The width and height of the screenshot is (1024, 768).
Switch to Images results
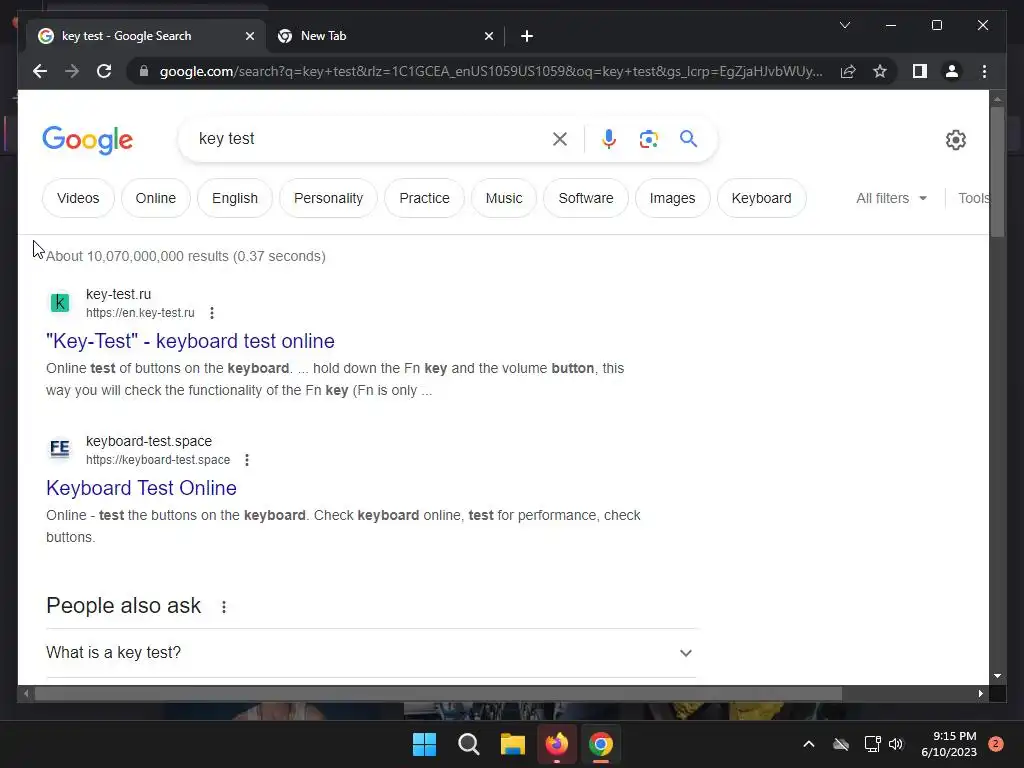click(672, 198)
